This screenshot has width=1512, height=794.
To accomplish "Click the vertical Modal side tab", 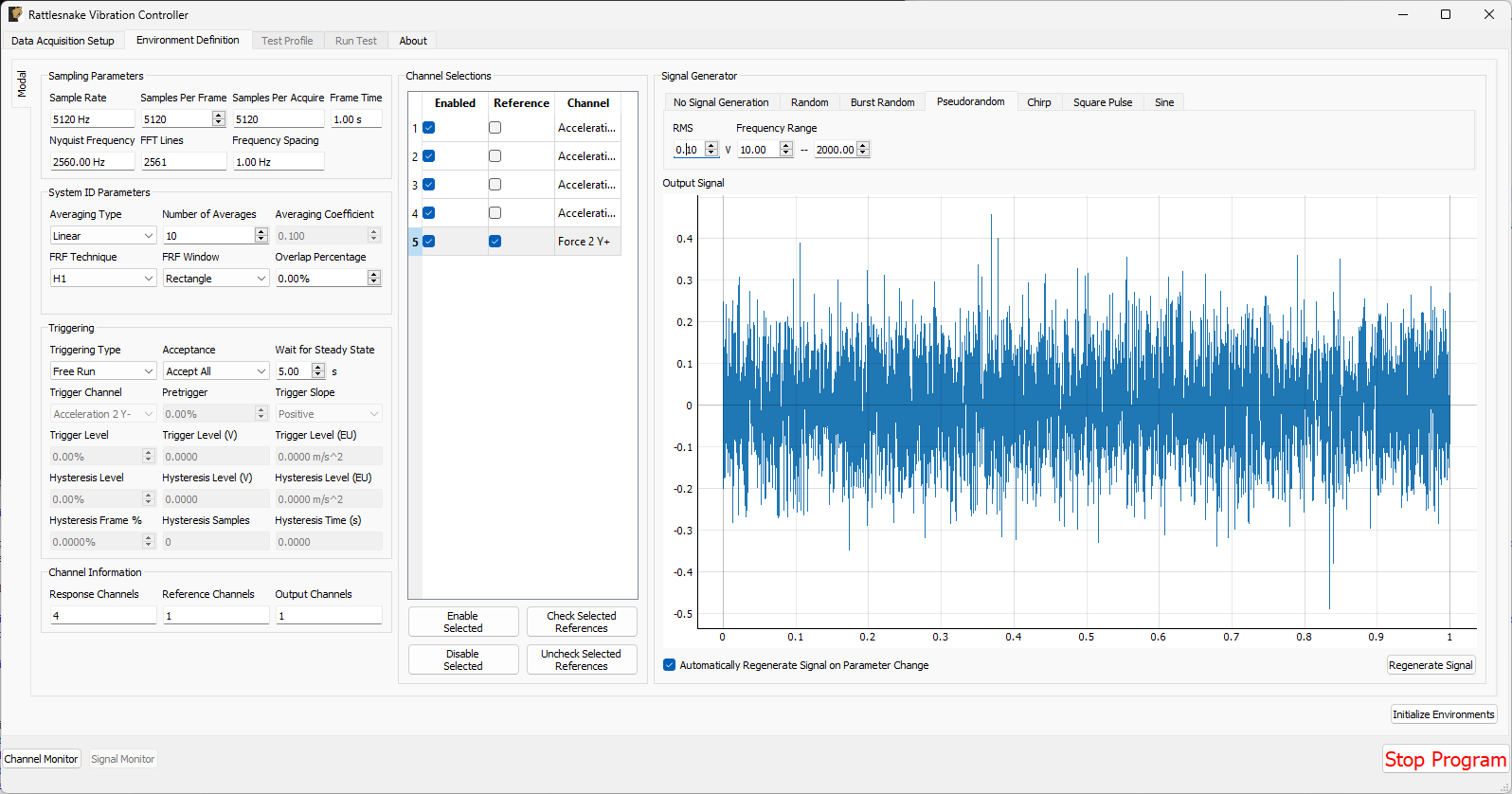I will 22,84.
